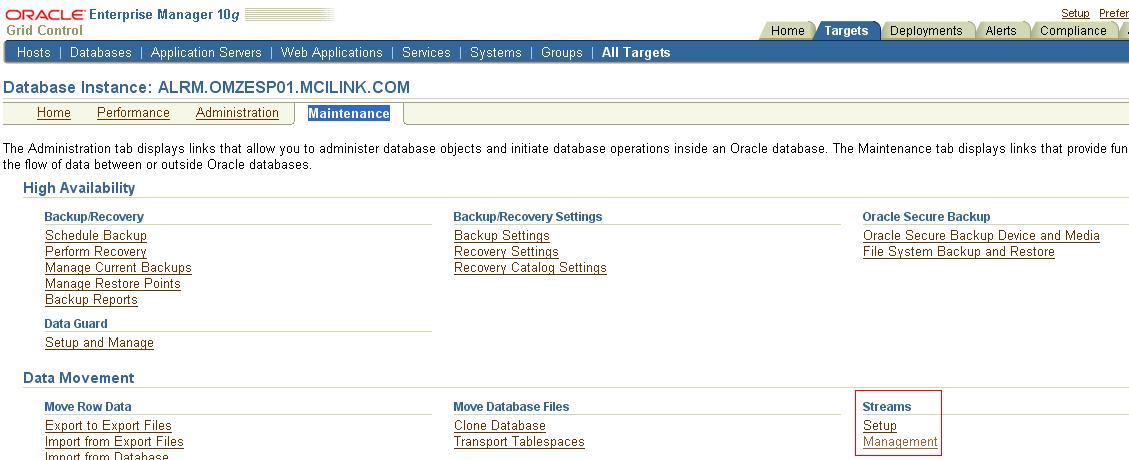This screenshot has width=1129, height=460.
Task: Click the Data Movement section heading
Action: (78, 378)
